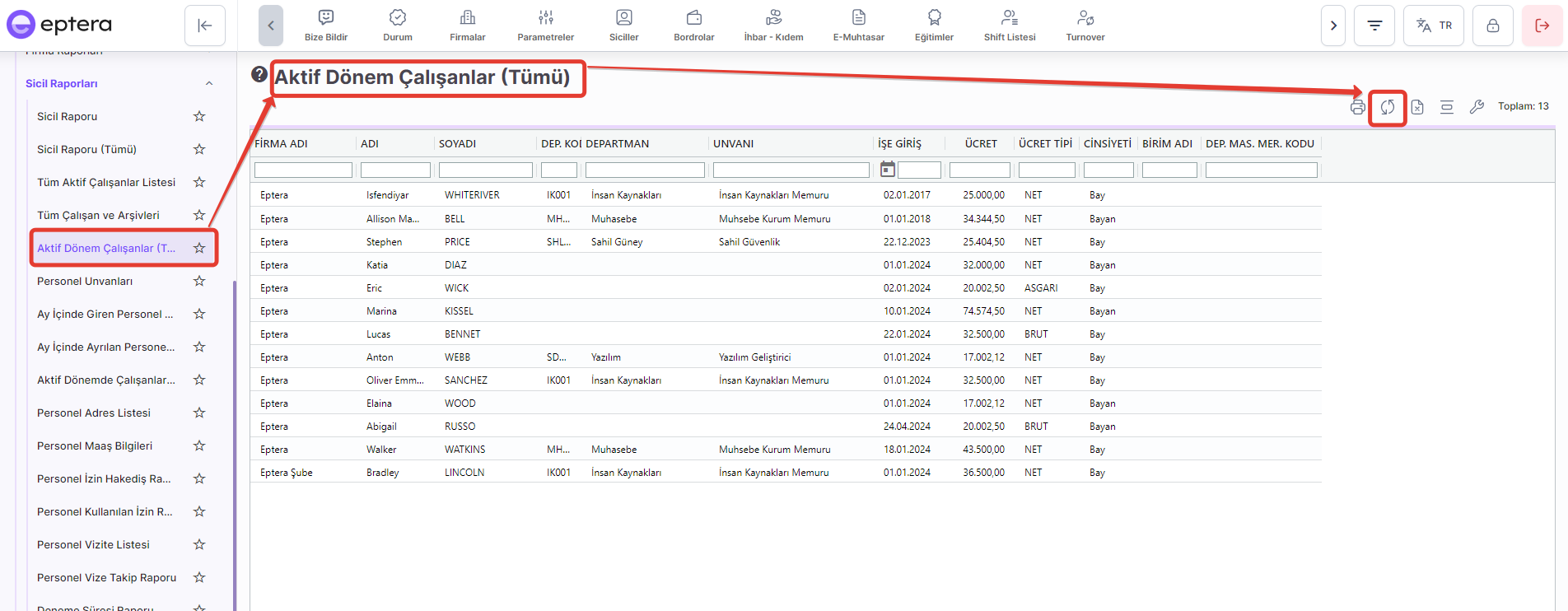The width and height of the screenshot is (1568, 611).
Task: Open the İşe Giriş calendar picker
Action: click(887, 170)
